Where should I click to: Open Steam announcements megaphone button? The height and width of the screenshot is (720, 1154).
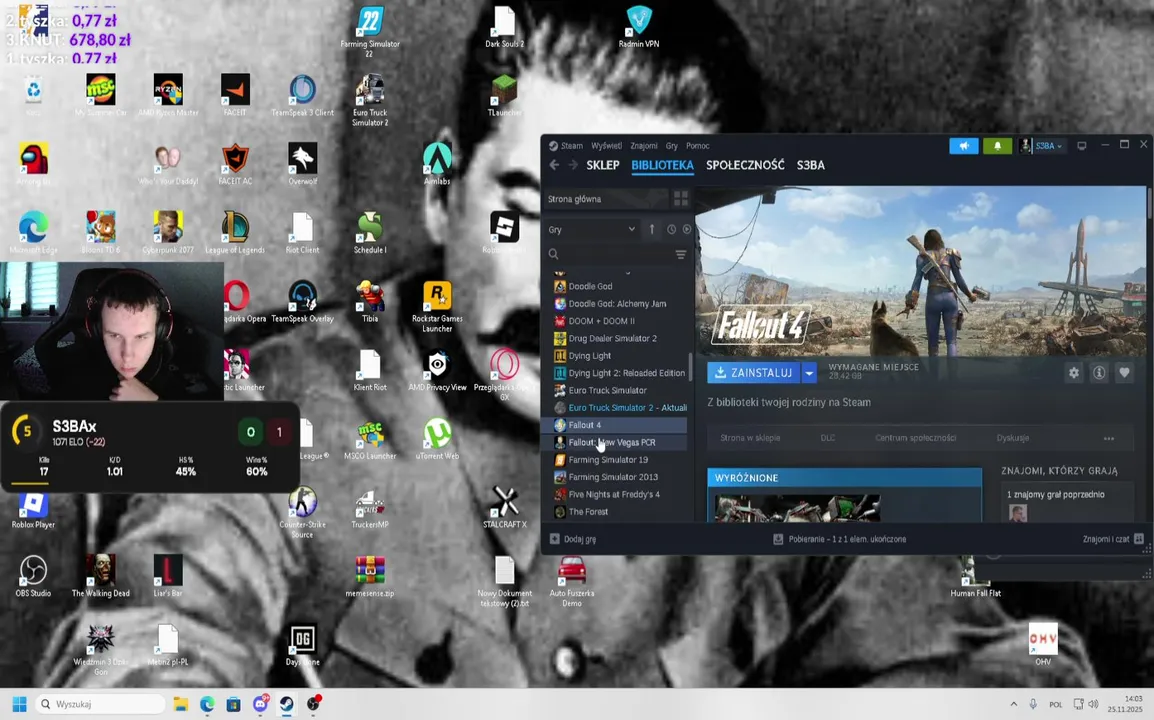coord(963,146)
